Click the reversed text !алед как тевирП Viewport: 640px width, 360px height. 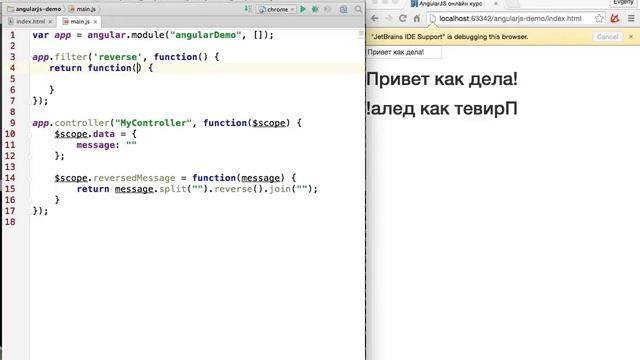coord(442,109)
